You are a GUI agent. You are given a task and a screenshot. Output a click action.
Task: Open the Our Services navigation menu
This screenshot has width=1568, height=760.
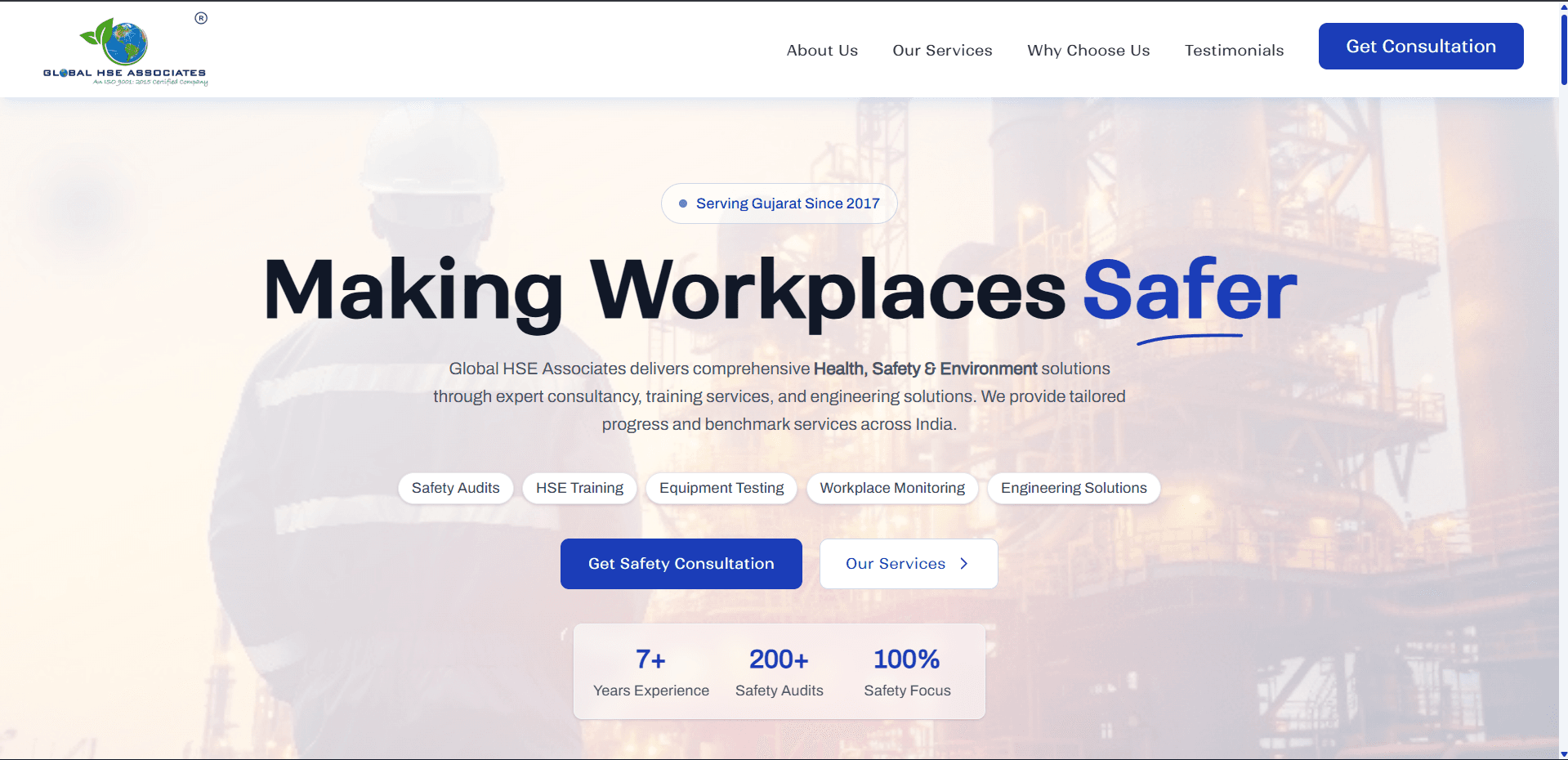pyautogui.click(x=942, y=50)
